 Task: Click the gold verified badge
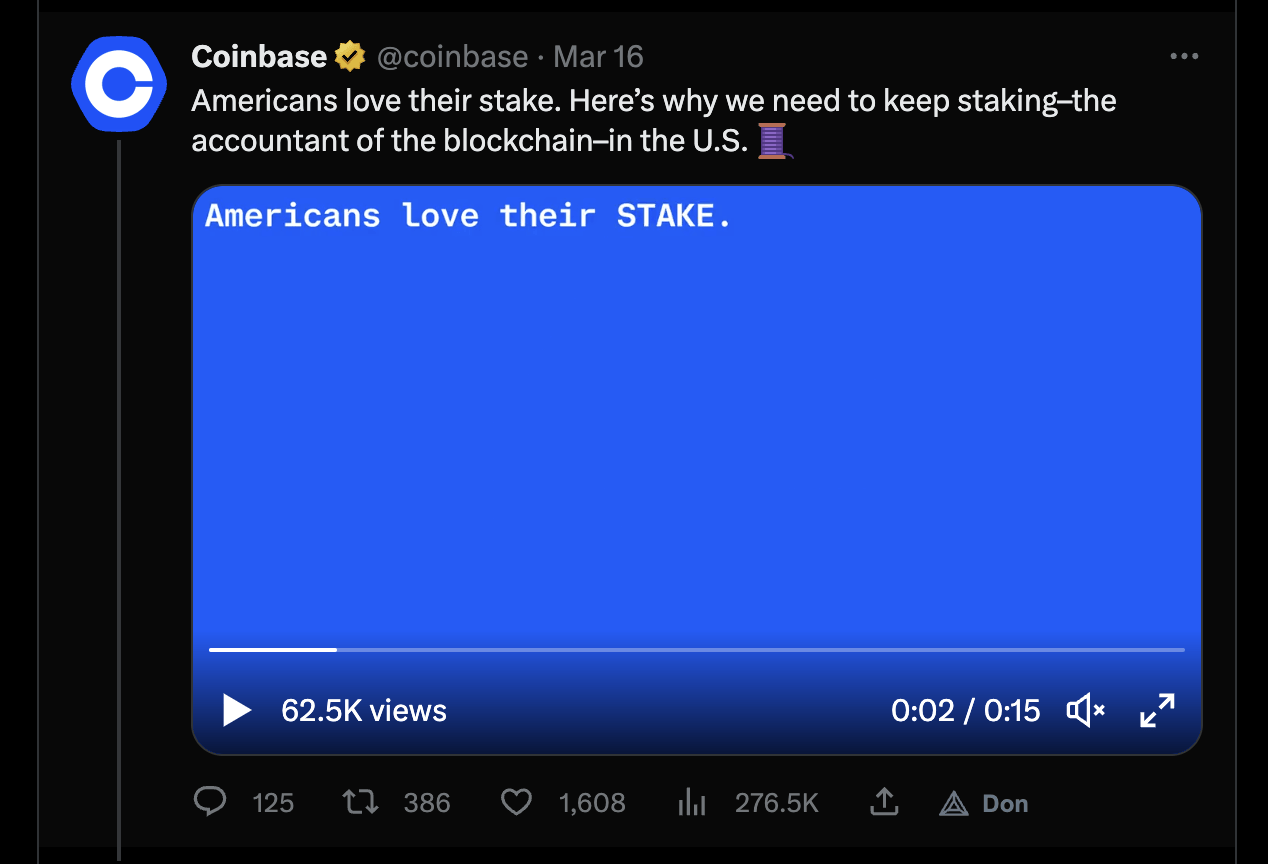[350, 57]
